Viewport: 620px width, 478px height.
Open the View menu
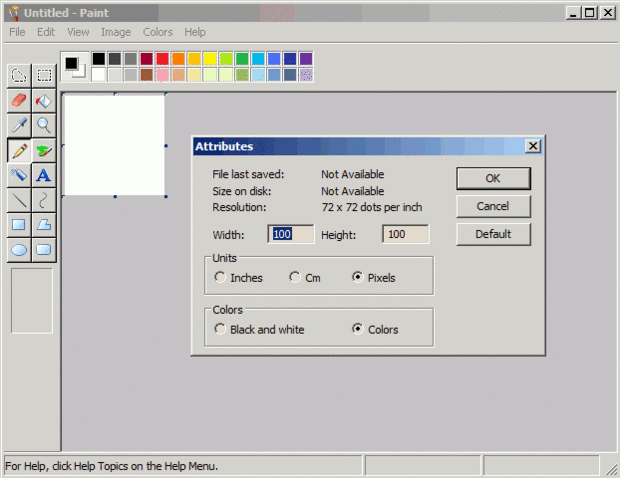78,32
